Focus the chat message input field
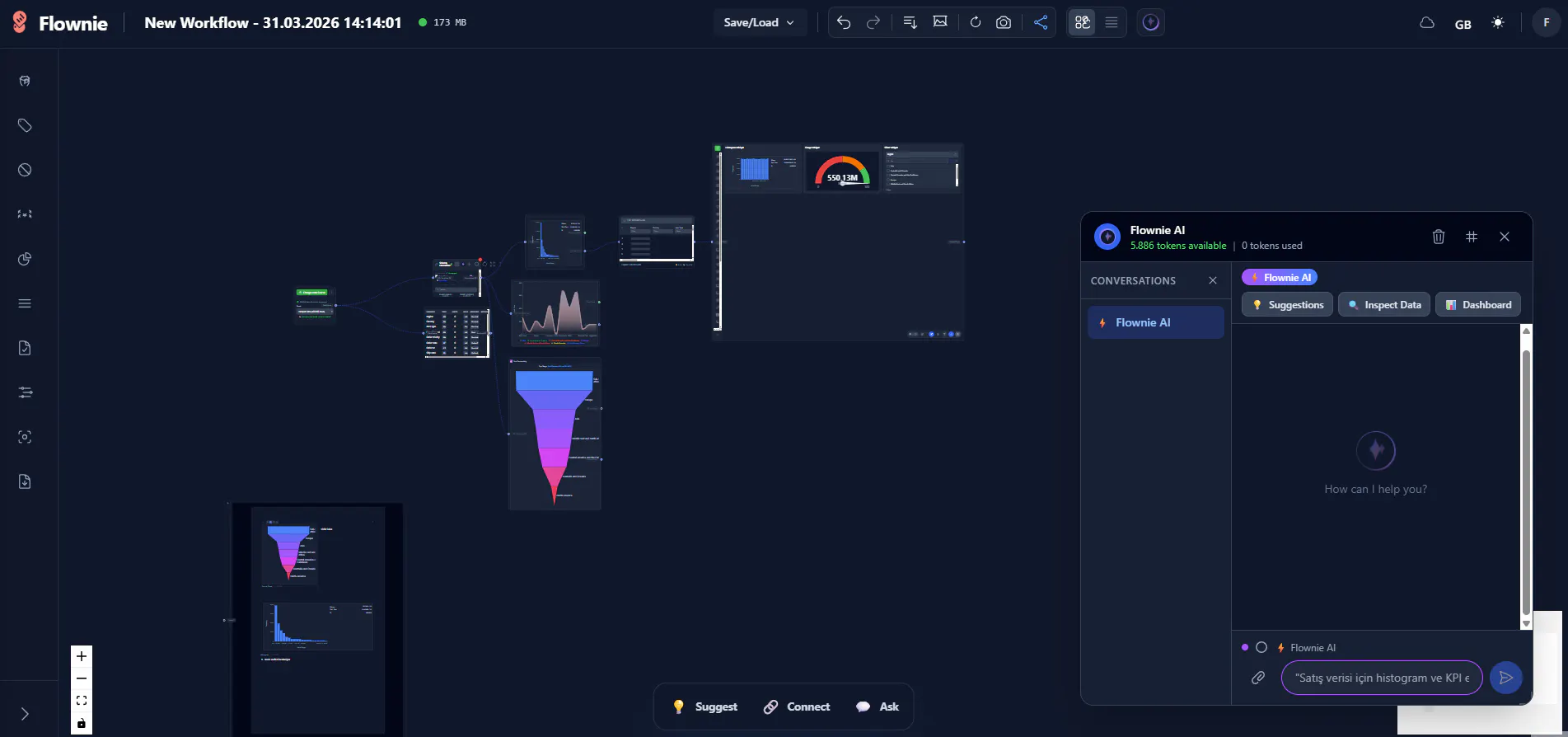 tap(1382, 678)
